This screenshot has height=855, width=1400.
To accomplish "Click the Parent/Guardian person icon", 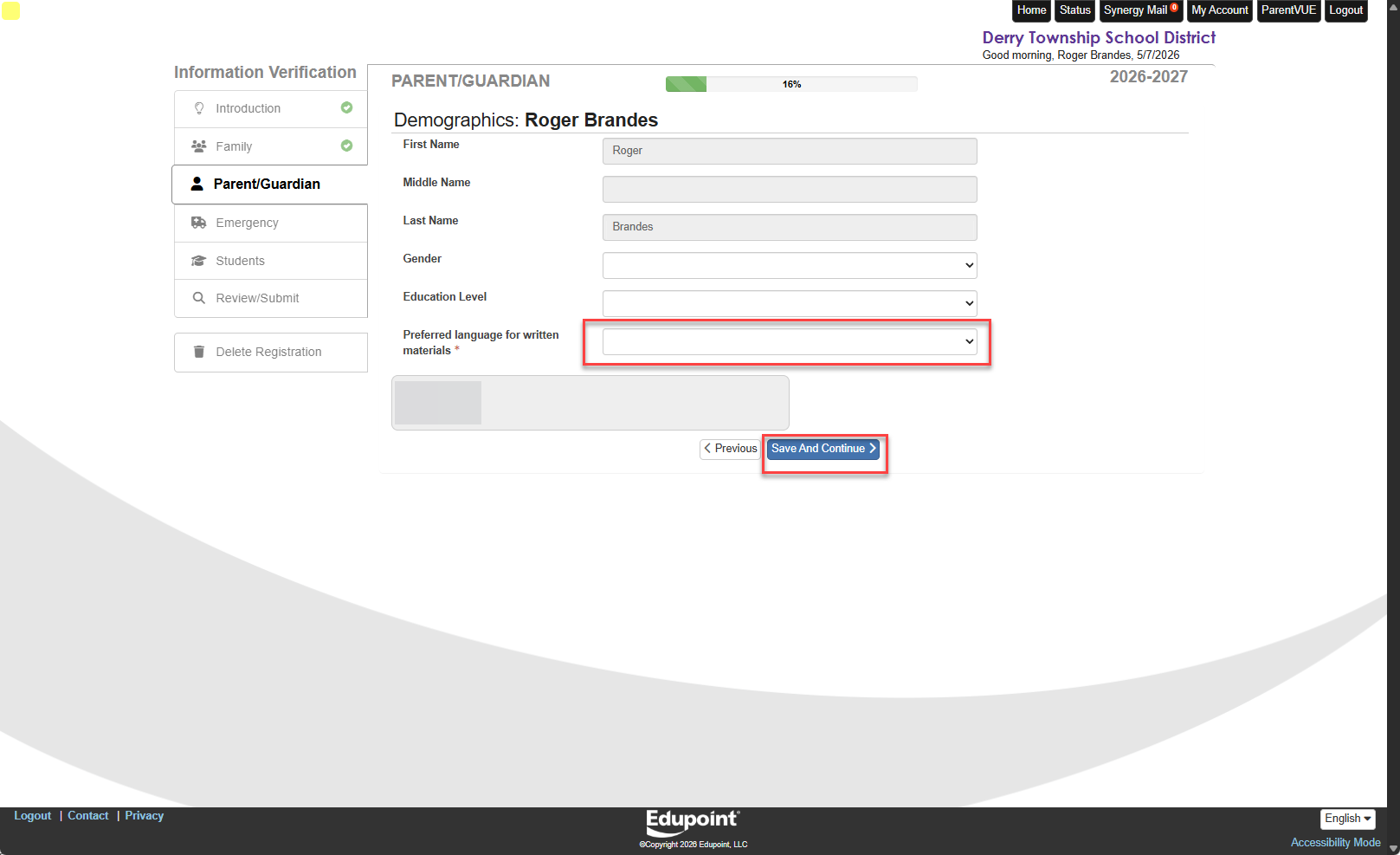I will (197, 184).
